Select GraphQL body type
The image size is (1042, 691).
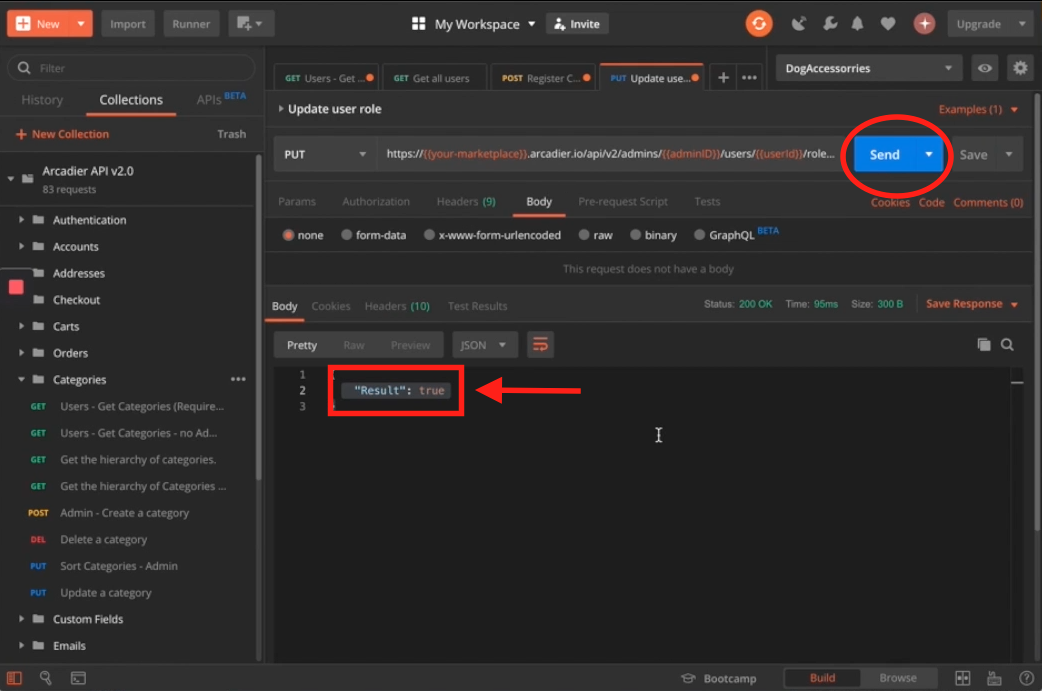(x=699, y=235)
